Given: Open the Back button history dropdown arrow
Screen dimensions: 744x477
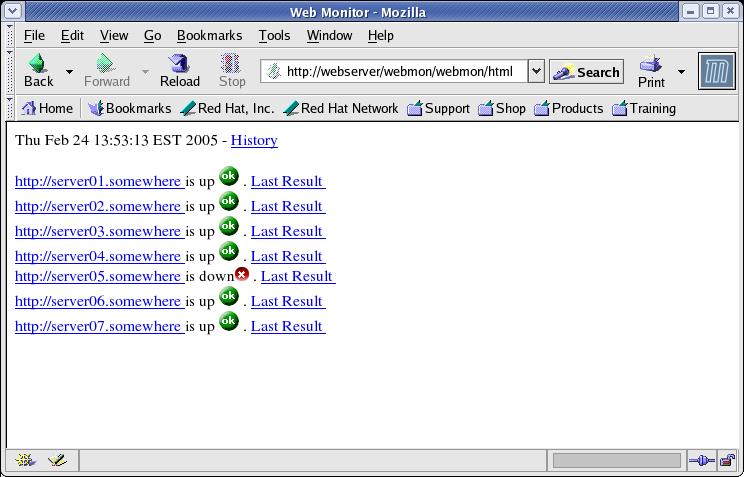Looking at the screenshot, I should point(69,72).
